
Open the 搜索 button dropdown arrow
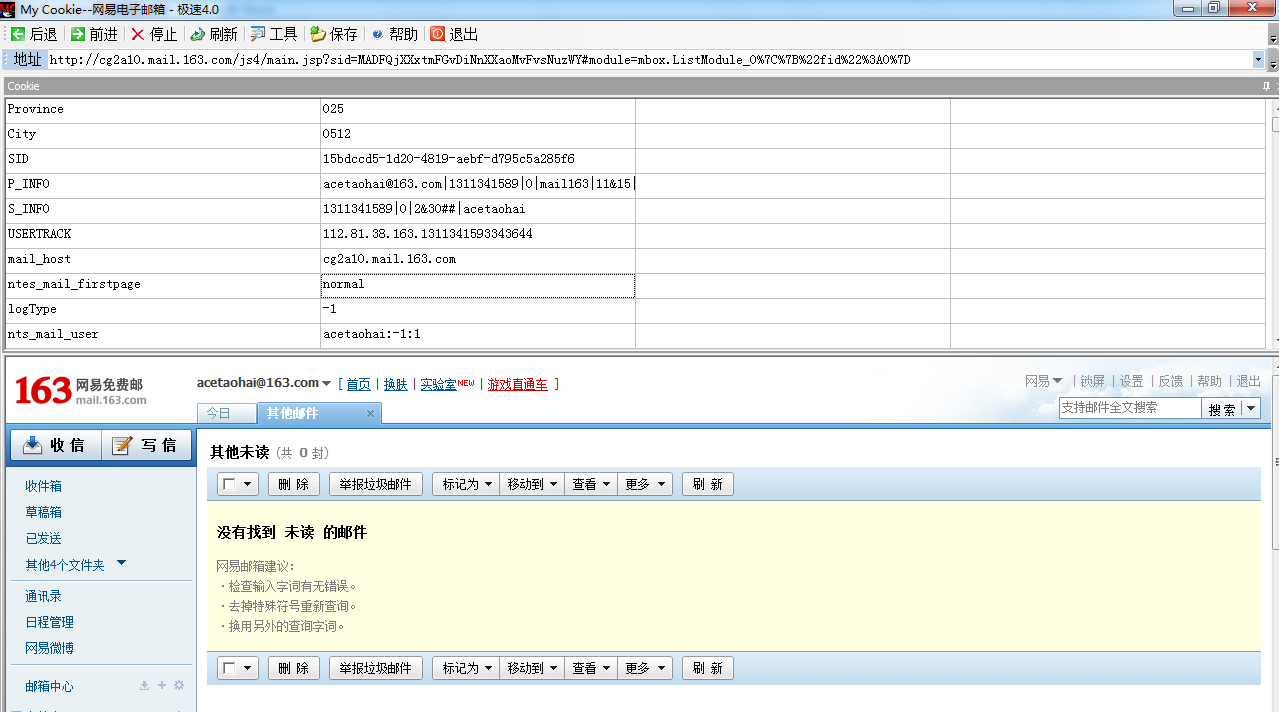click(1250, 409)
